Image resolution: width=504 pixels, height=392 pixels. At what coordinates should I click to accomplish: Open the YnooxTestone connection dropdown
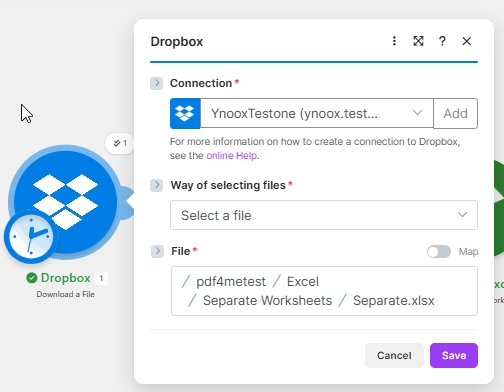click(x=317, y=113)
